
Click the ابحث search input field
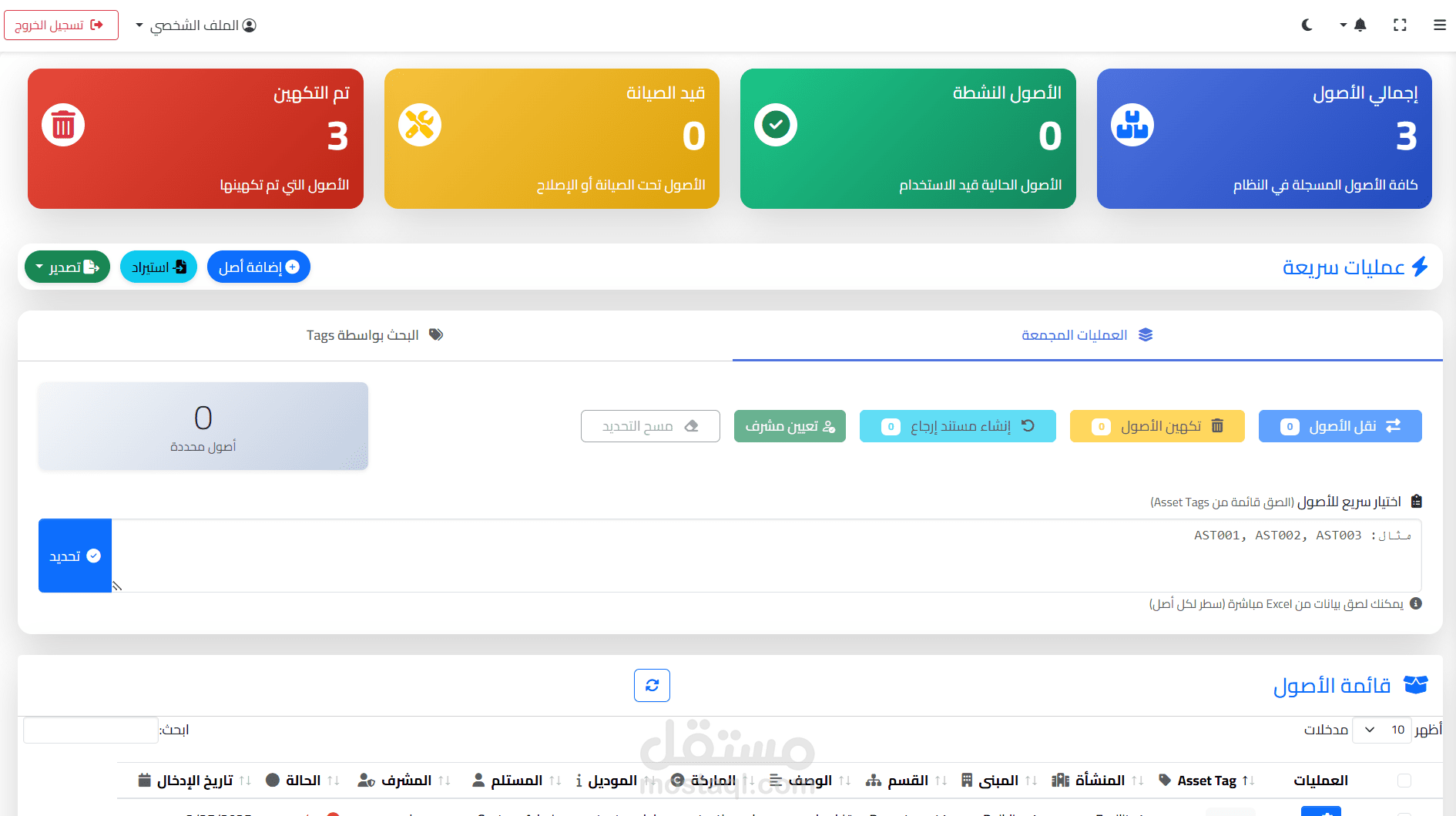point(89,730)
